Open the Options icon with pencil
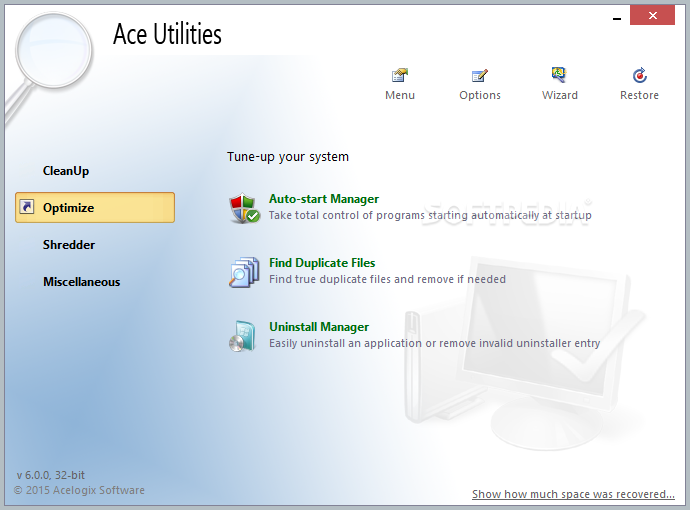690x510 pixels. pyautogui.click(x=480, y=76)
